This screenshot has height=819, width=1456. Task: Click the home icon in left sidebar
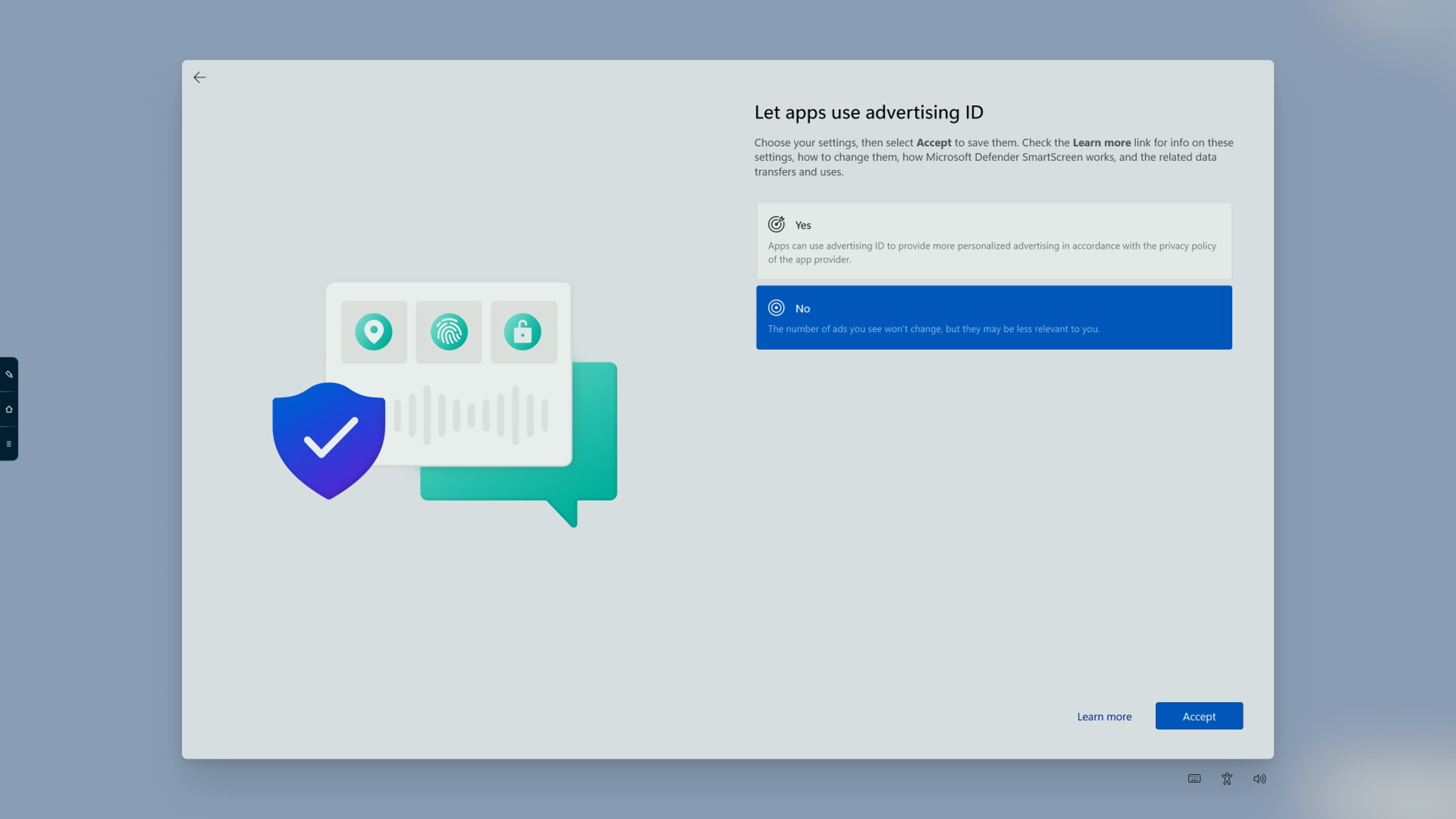9,409
